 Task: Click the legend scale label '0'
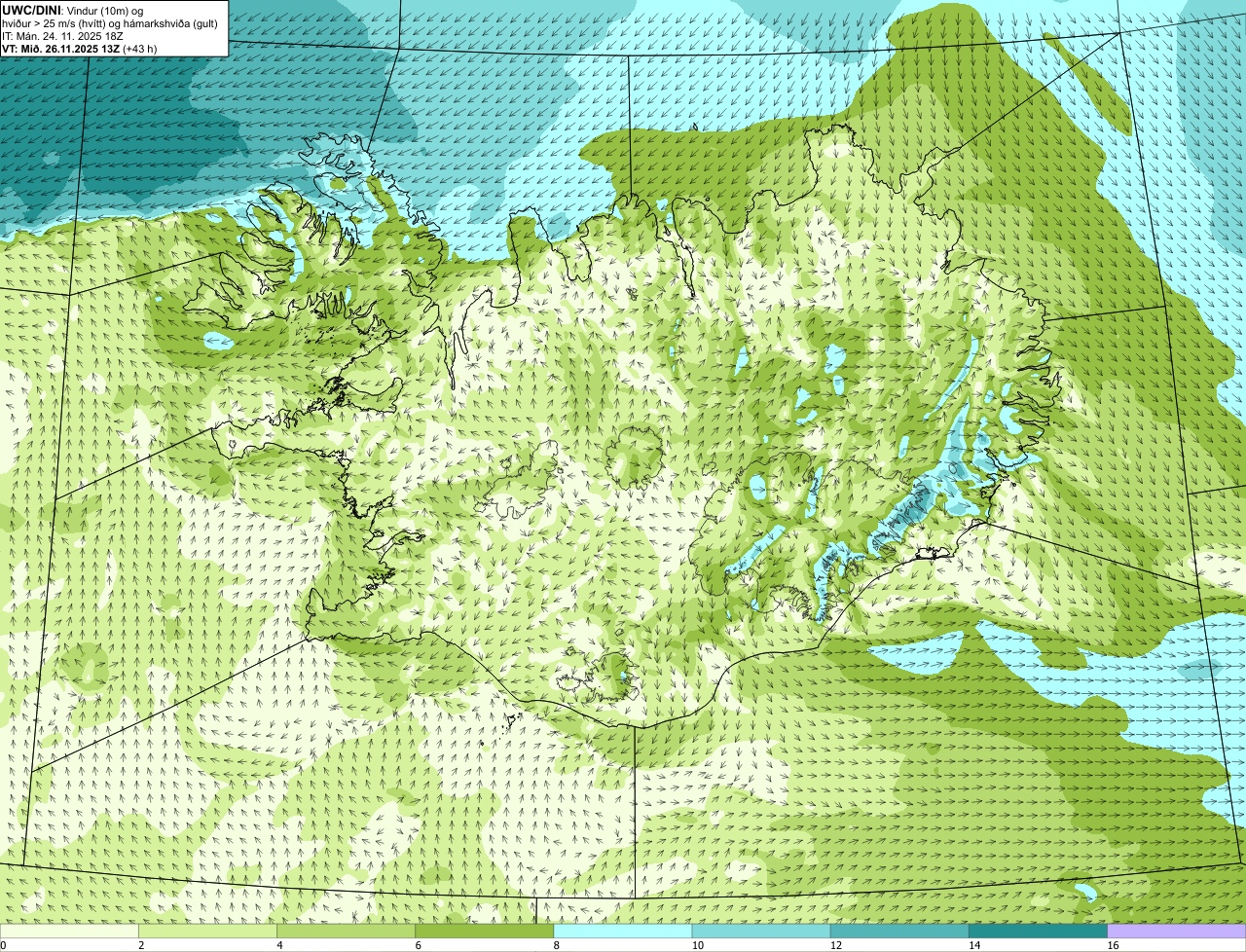tap(3, 945)
